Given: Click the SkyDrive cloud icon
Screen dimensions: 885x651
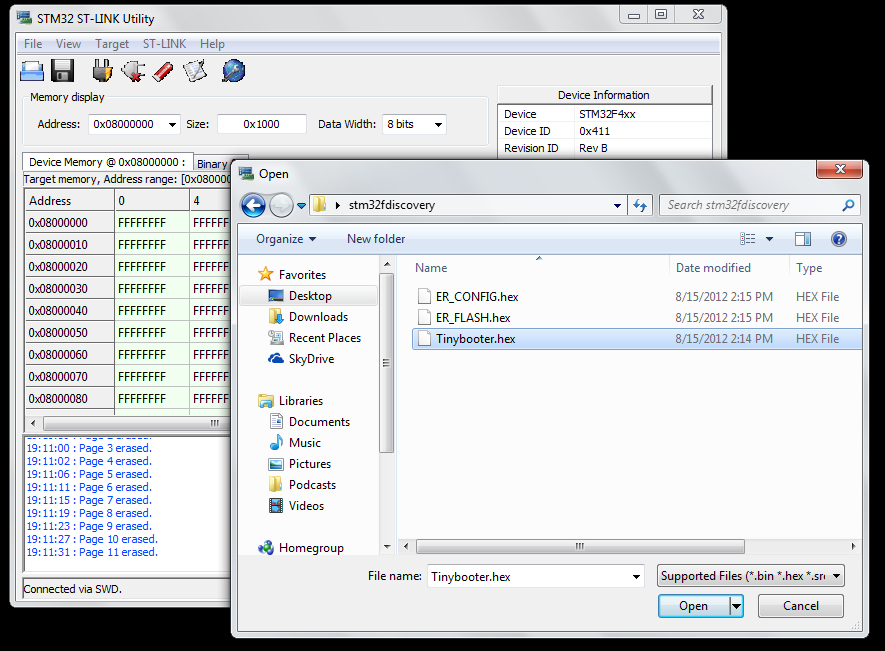Looking at the screenshot, I should [x=276, y=359].
